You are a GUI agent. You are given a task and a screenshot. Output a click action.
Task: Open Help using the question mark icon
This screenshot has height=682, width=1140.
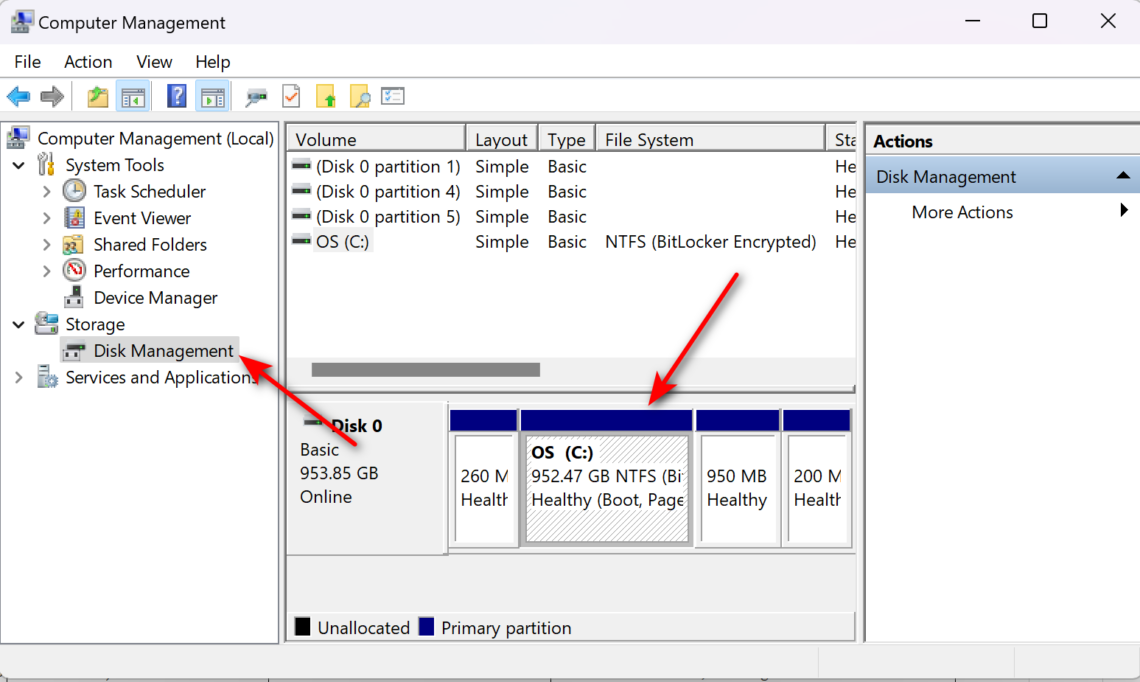(x=176, y=96)
